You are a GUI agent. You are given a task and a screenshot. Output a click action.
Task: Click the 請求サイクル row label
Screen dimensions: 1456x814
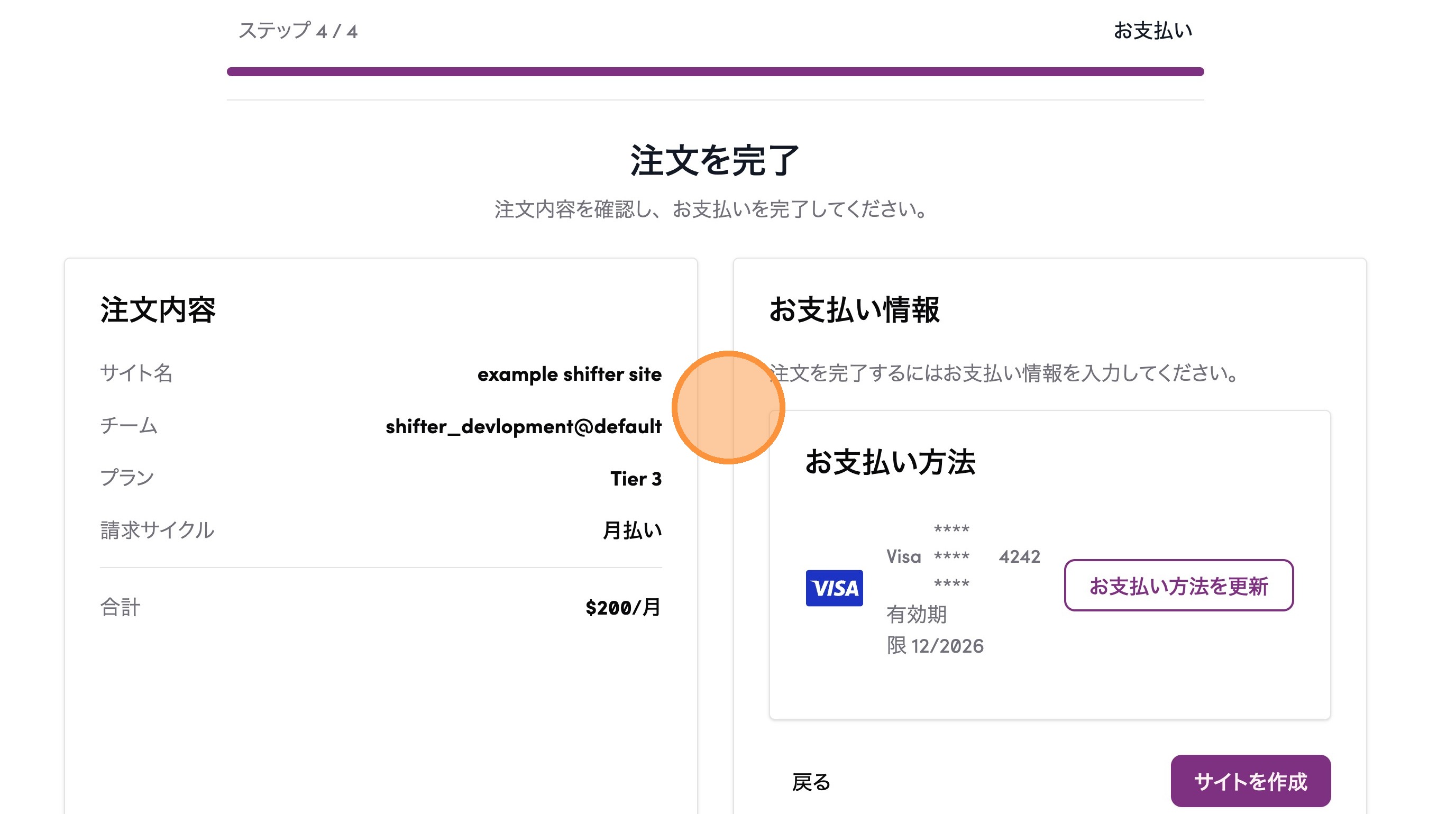coord(157,530)
